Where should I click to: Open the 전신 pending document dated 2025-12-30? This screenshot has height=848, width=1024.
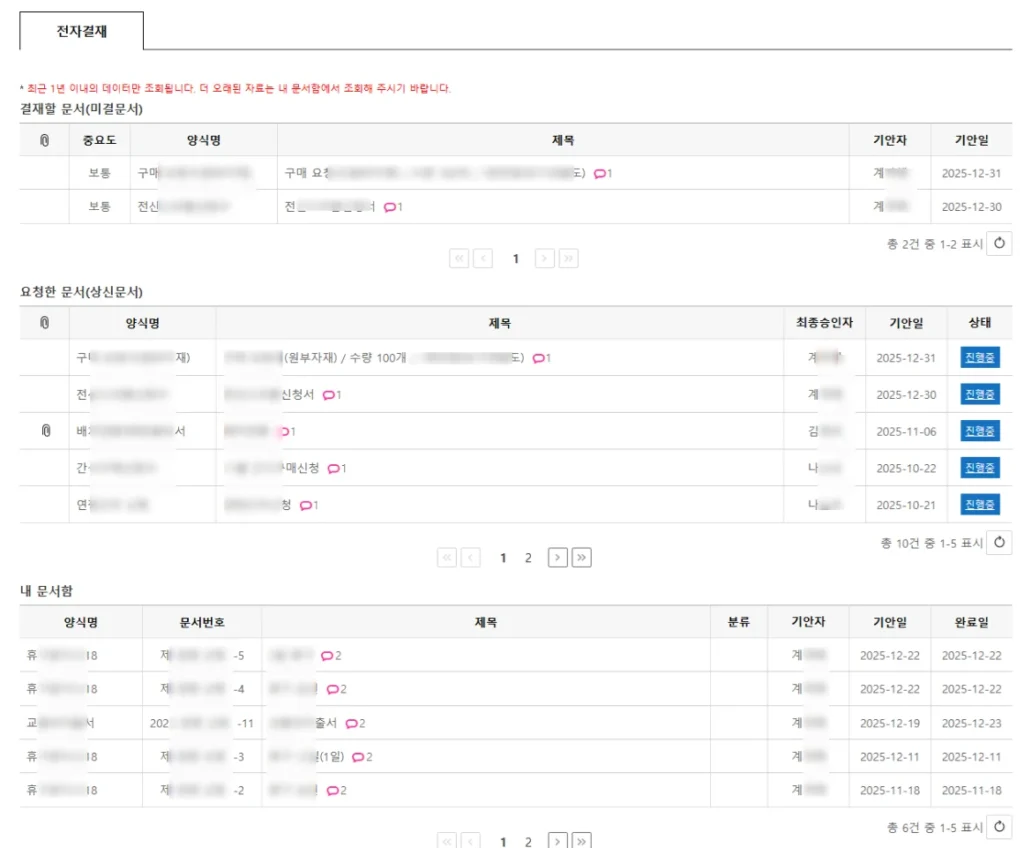[330, 207]
